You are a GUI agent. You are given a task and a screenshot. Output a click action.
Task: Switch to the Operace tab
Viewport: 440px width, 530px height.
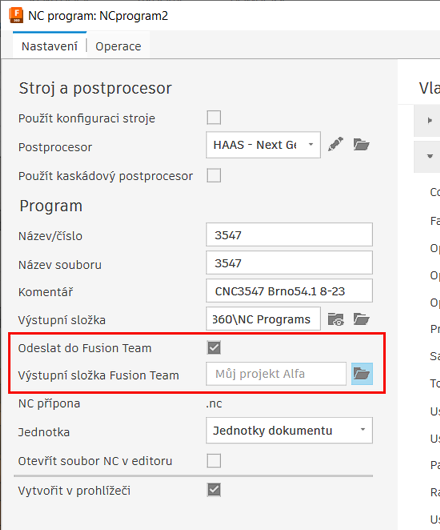pyautogui.click(x=118, y=46)
